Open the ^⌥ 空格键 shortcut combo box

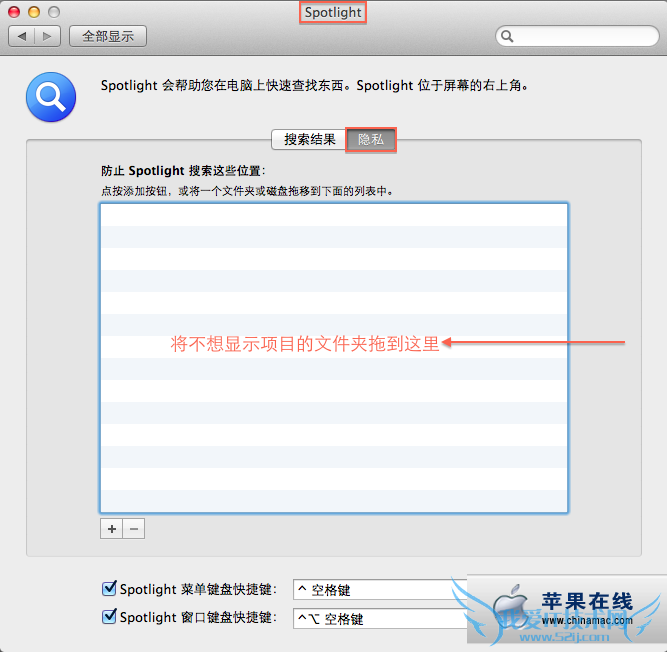pyautogui.click(x=380, y=618)
